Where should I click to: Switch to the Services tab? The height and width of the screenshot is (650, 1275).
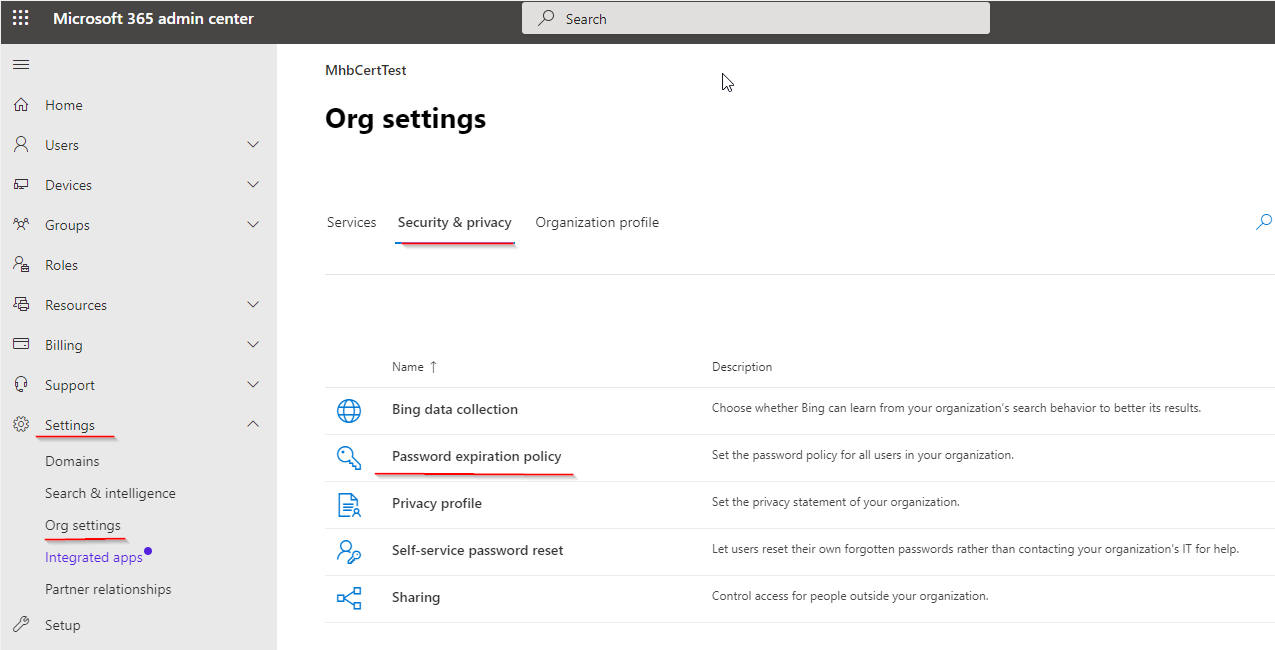[x=351, y=222]
